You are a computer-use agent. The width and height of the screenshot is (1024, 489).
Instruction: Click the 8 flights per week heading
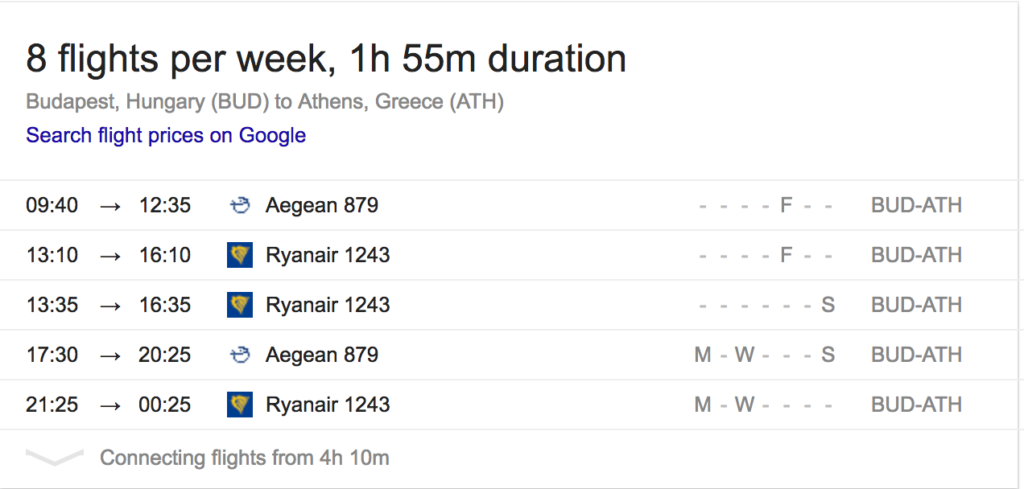(x=326, y=59)
